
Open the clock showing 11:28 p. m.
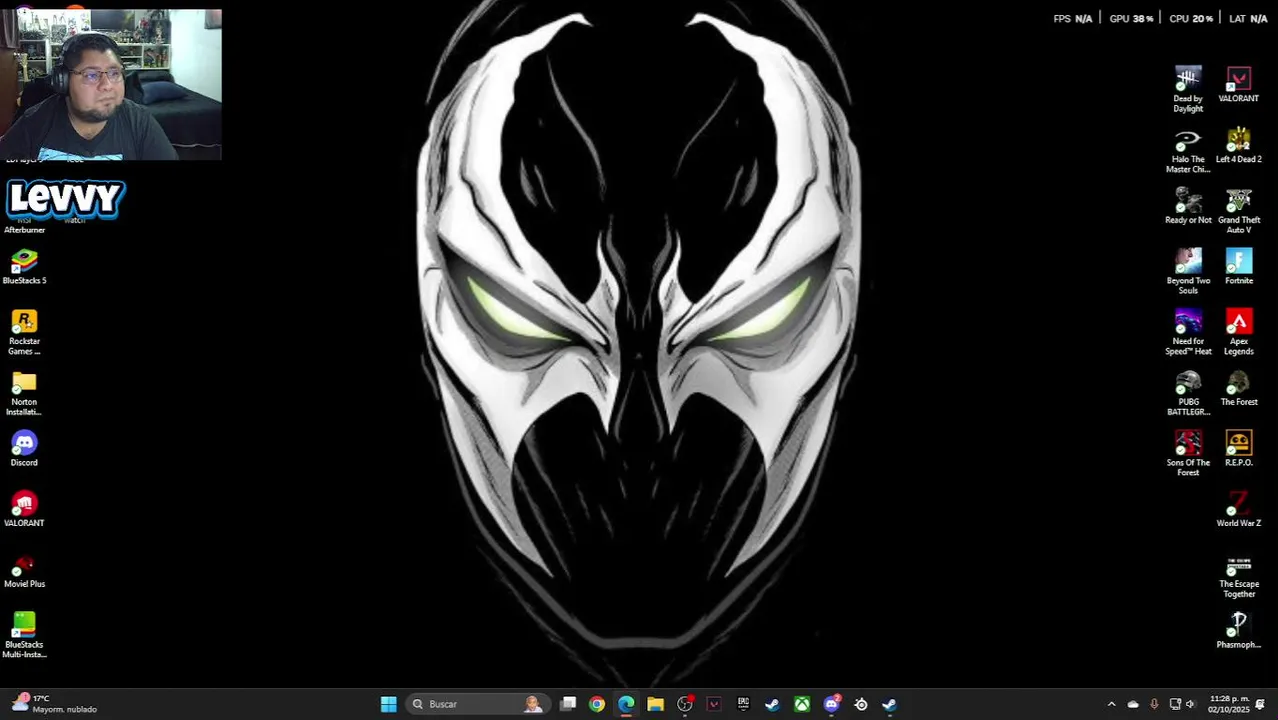point(1229,704)
